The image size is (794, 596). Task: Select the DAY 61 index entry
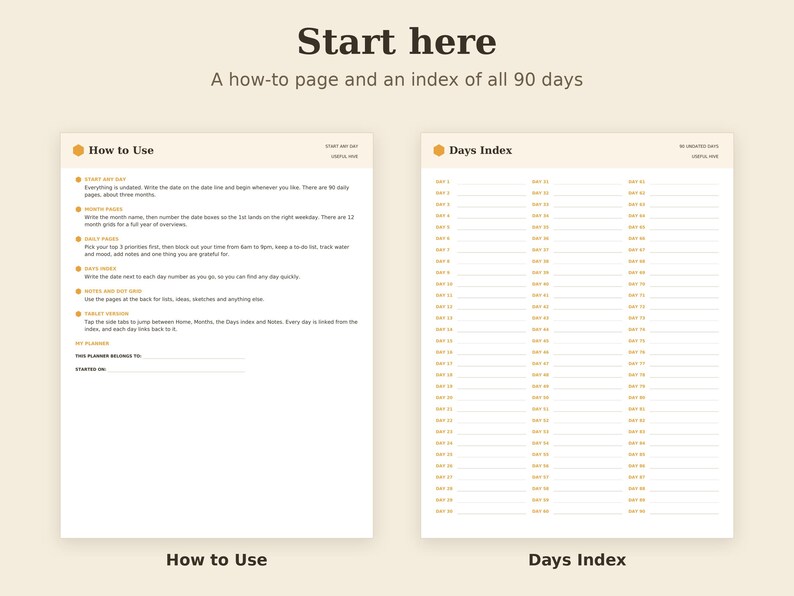pos(673,182)
